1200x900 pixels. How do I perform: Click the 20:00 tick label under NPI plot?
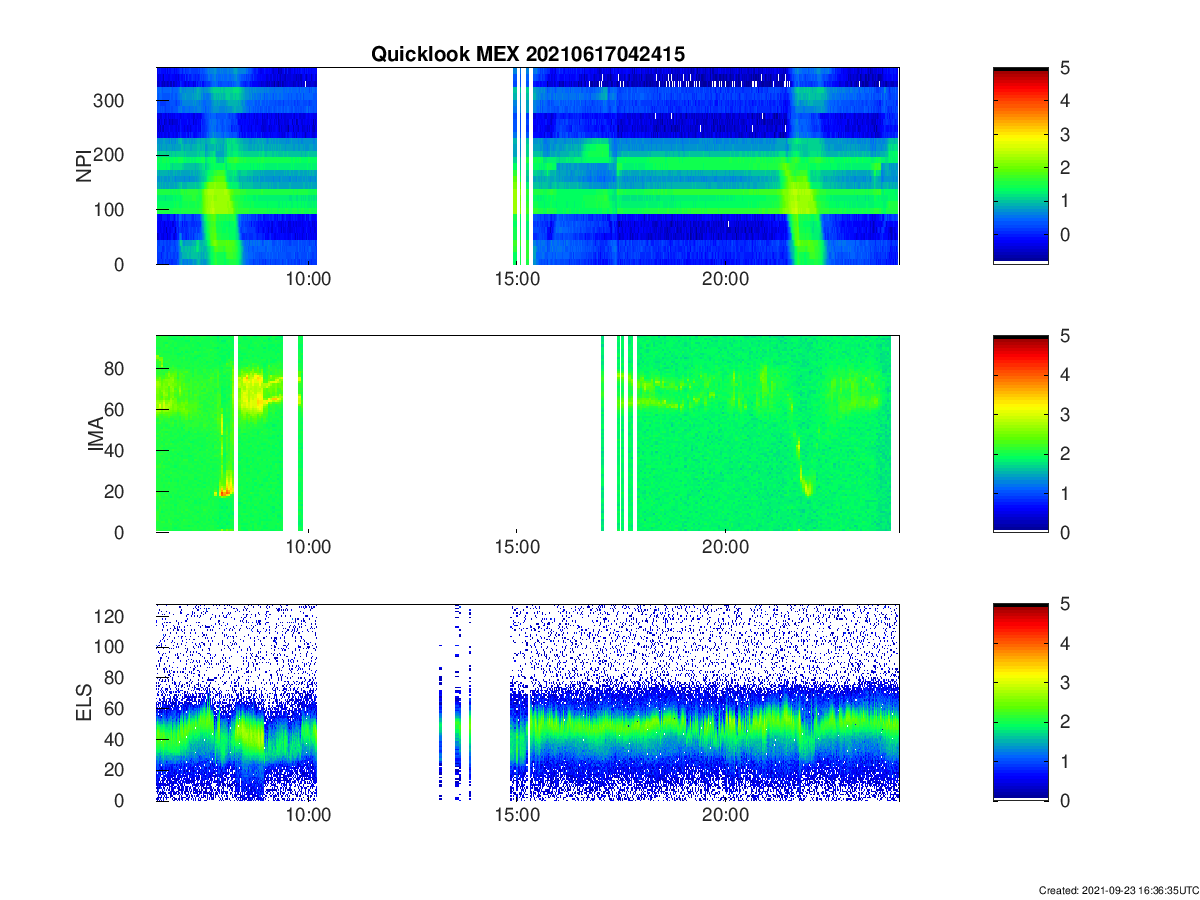click(x=725, y=279)
